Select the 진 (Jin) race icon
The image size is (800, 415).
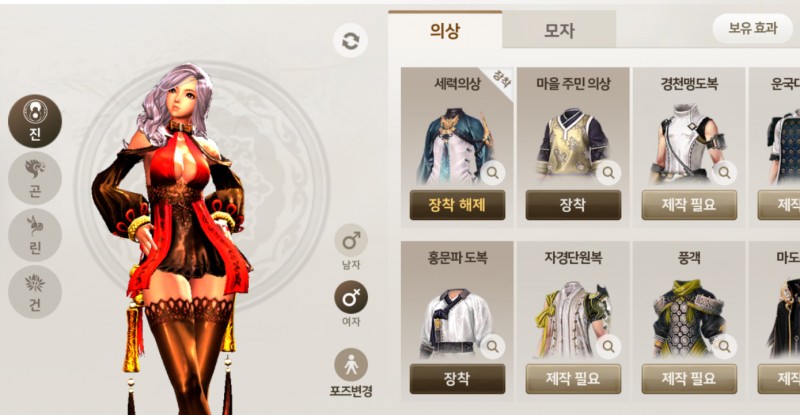click(x=35, y=121)
